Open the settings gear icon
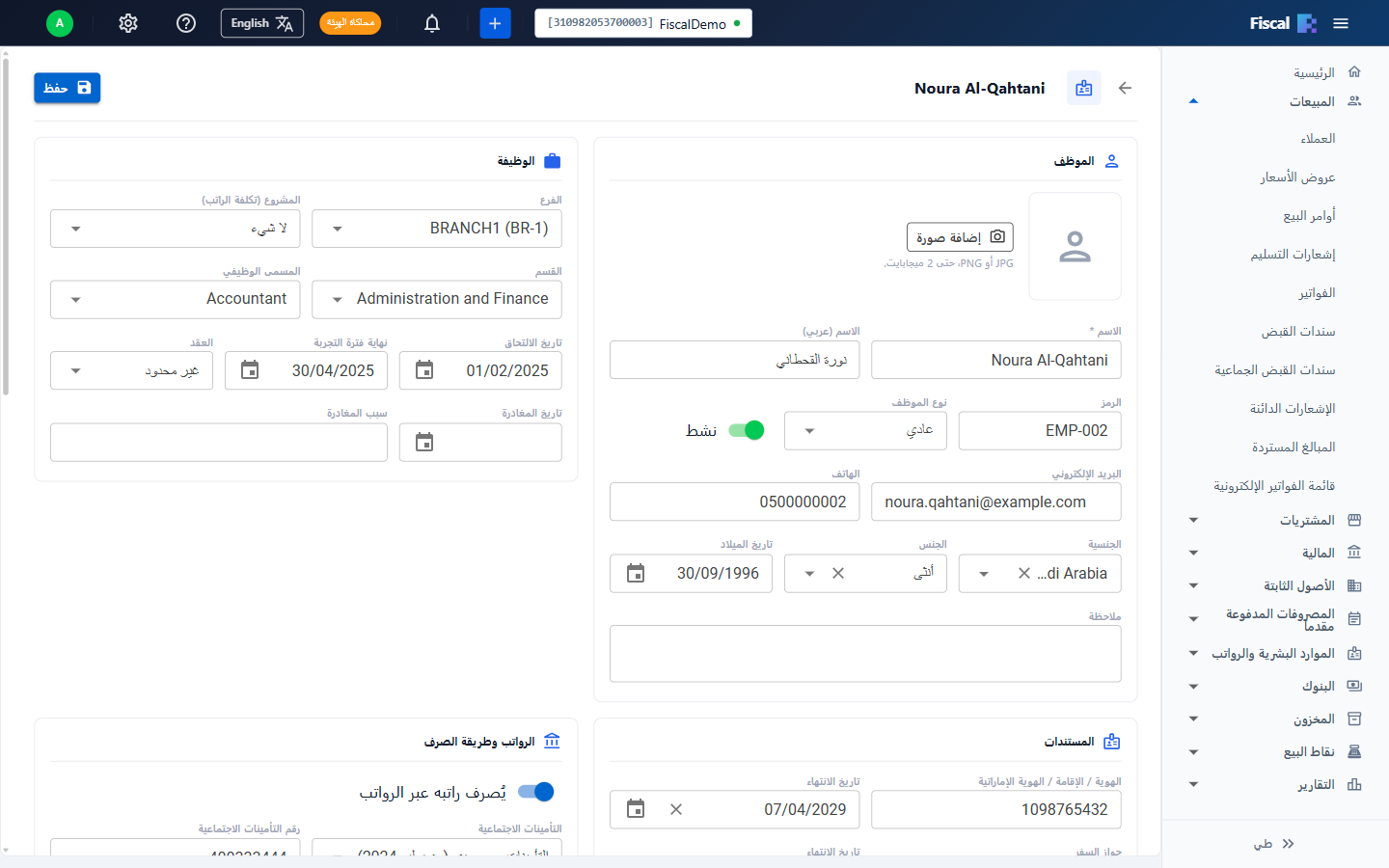This screenshot has width=1389, height=868. click(128, 23)
